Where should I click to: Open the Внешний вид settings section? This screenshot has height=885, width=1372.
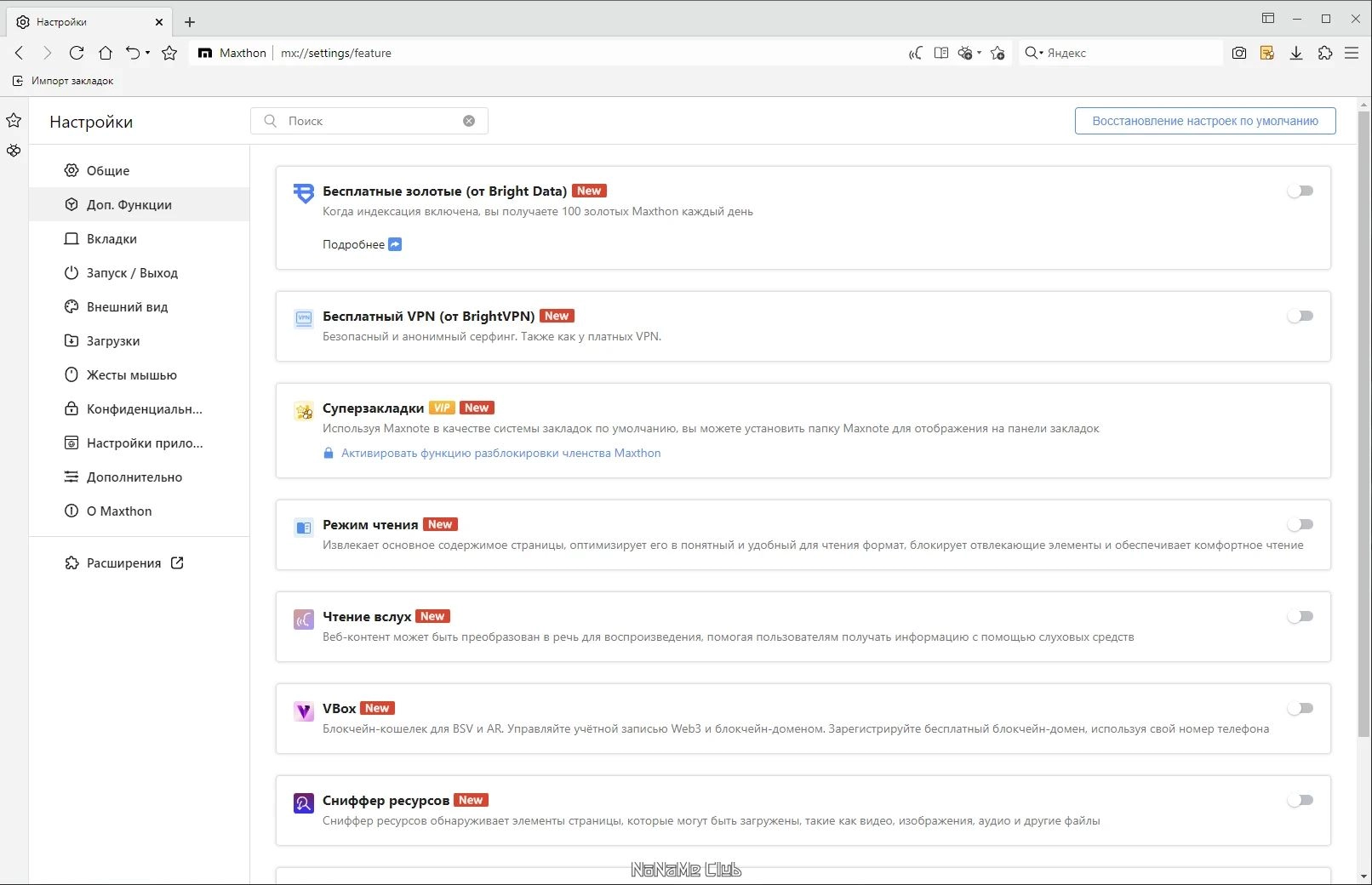click(x=127, y=307)
